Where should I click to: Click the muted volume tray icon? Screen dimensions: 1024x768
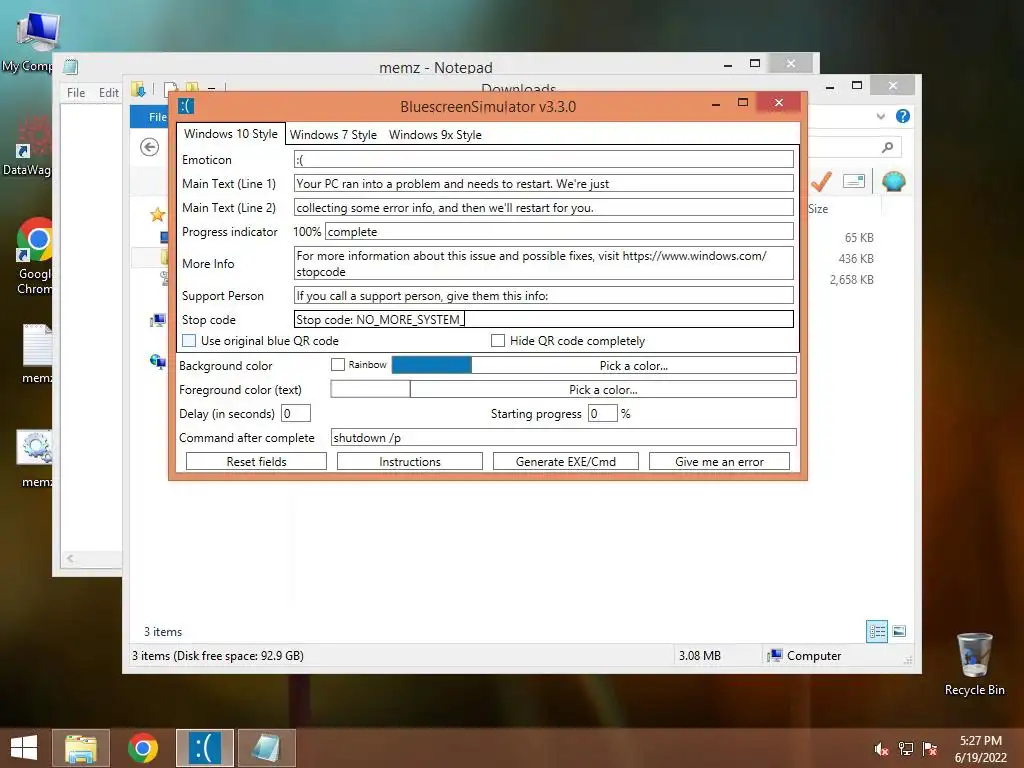coord(881,748)
